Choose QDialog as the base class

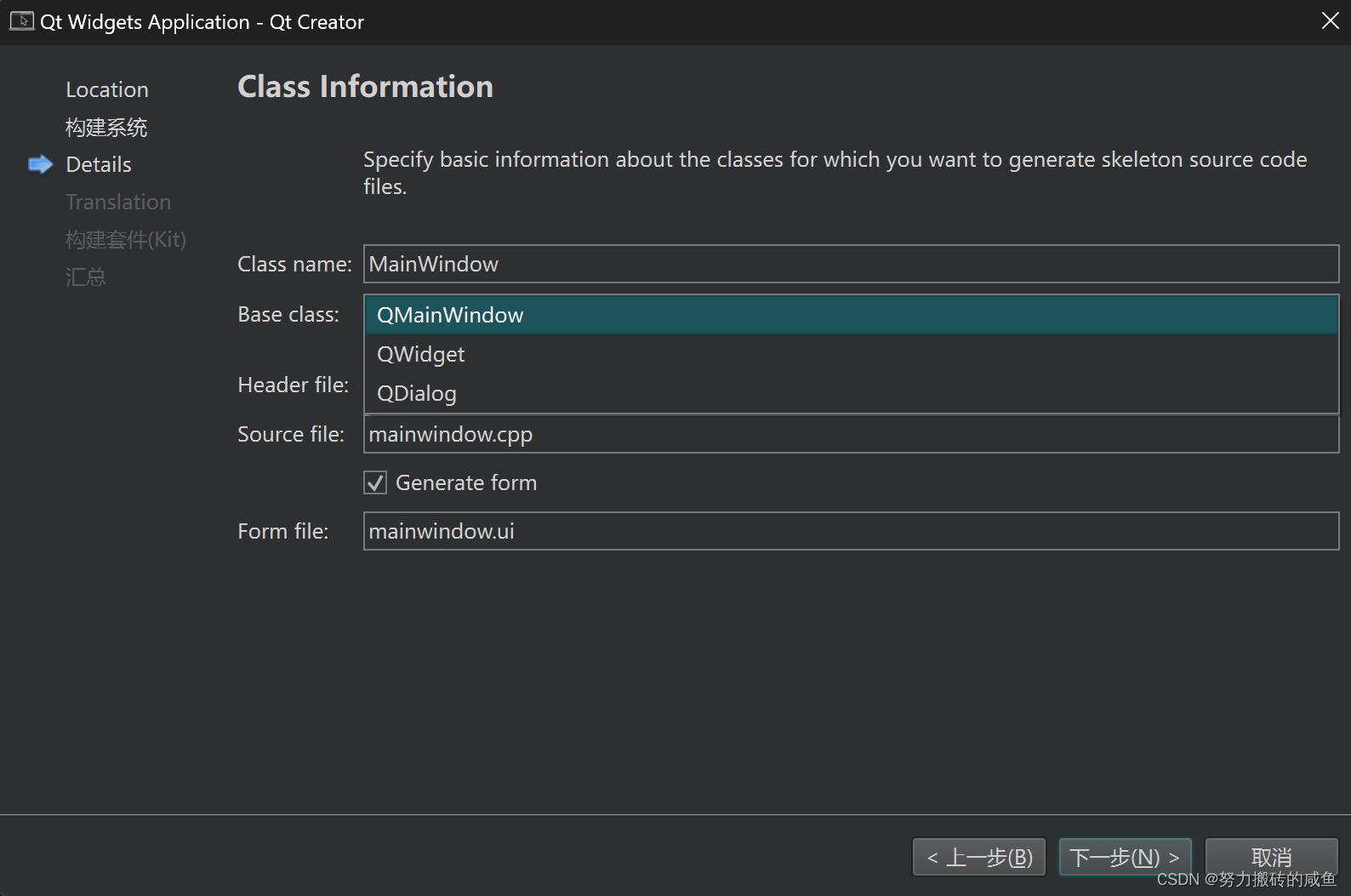851,393
